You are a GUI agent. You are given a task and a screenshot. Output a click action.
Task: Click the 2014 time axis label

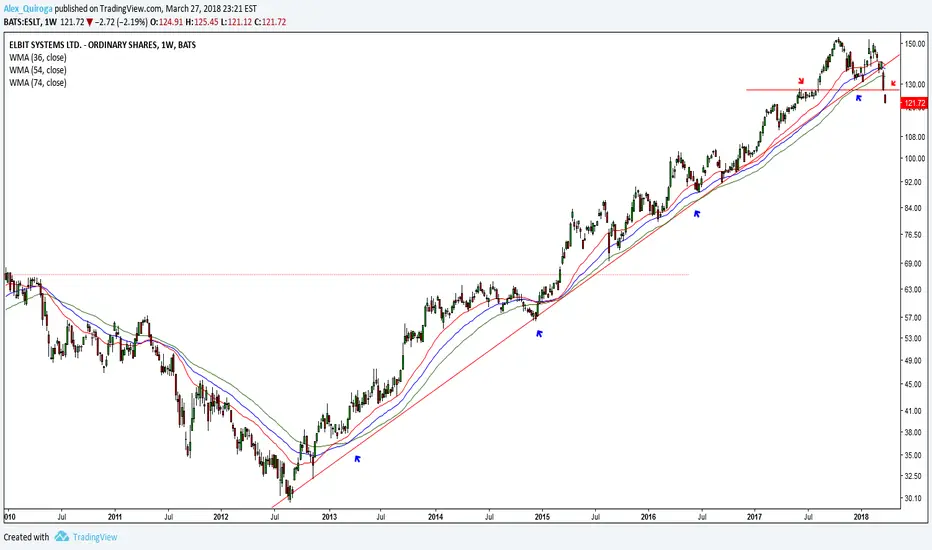[x=436, y=517]
